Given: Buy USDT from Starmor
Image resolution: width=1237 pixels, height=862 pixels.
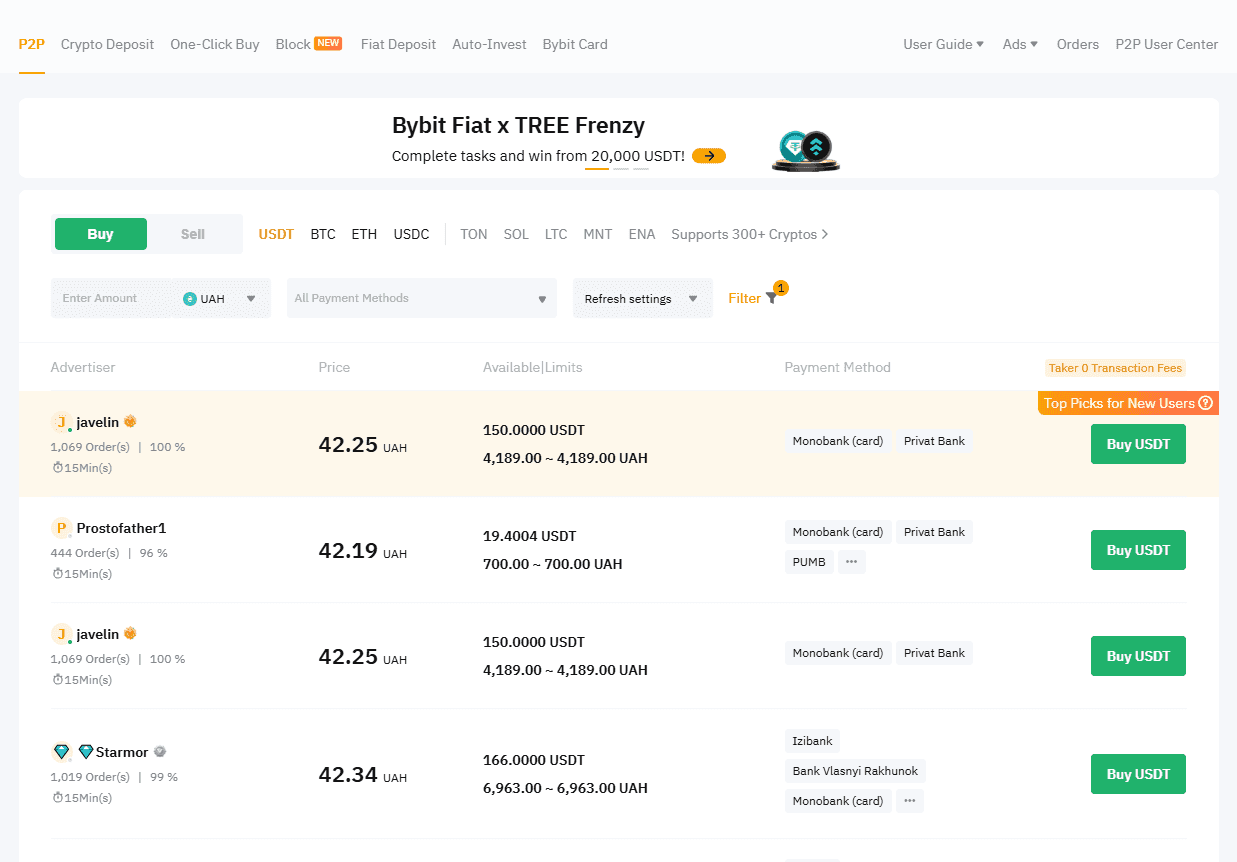Looking at the screenshot, I should tap(1138, 774).
